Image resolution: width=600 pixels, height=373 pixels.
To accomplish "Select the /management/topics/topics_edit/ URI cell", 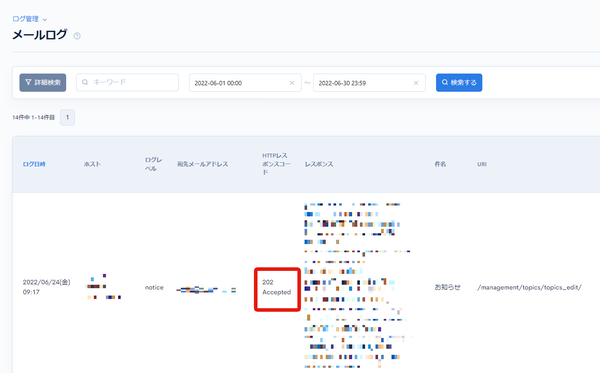I will [x=529, y=287].
